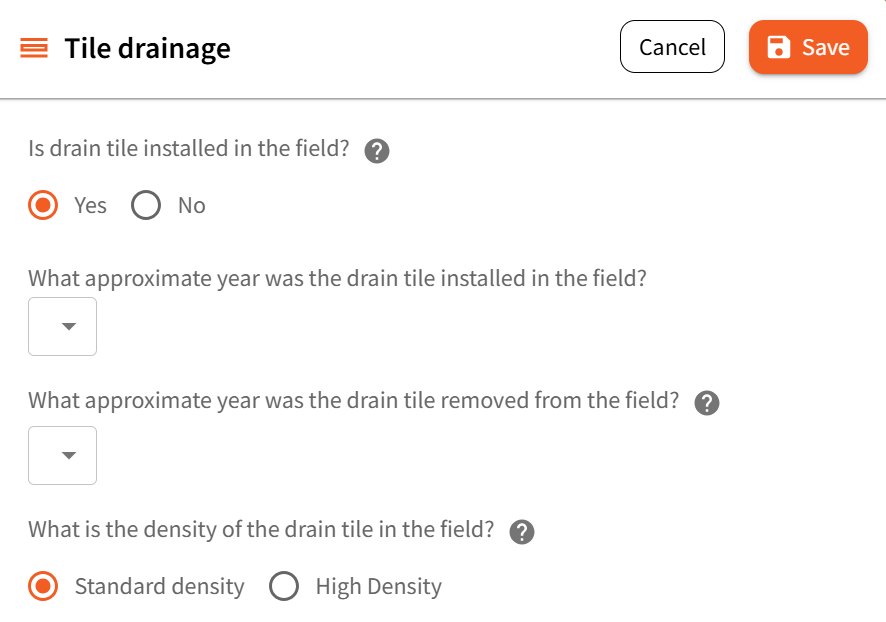The width and height of the screenshot is (886, 622).
Task: Save the tile drainage form
Action: 808,47
